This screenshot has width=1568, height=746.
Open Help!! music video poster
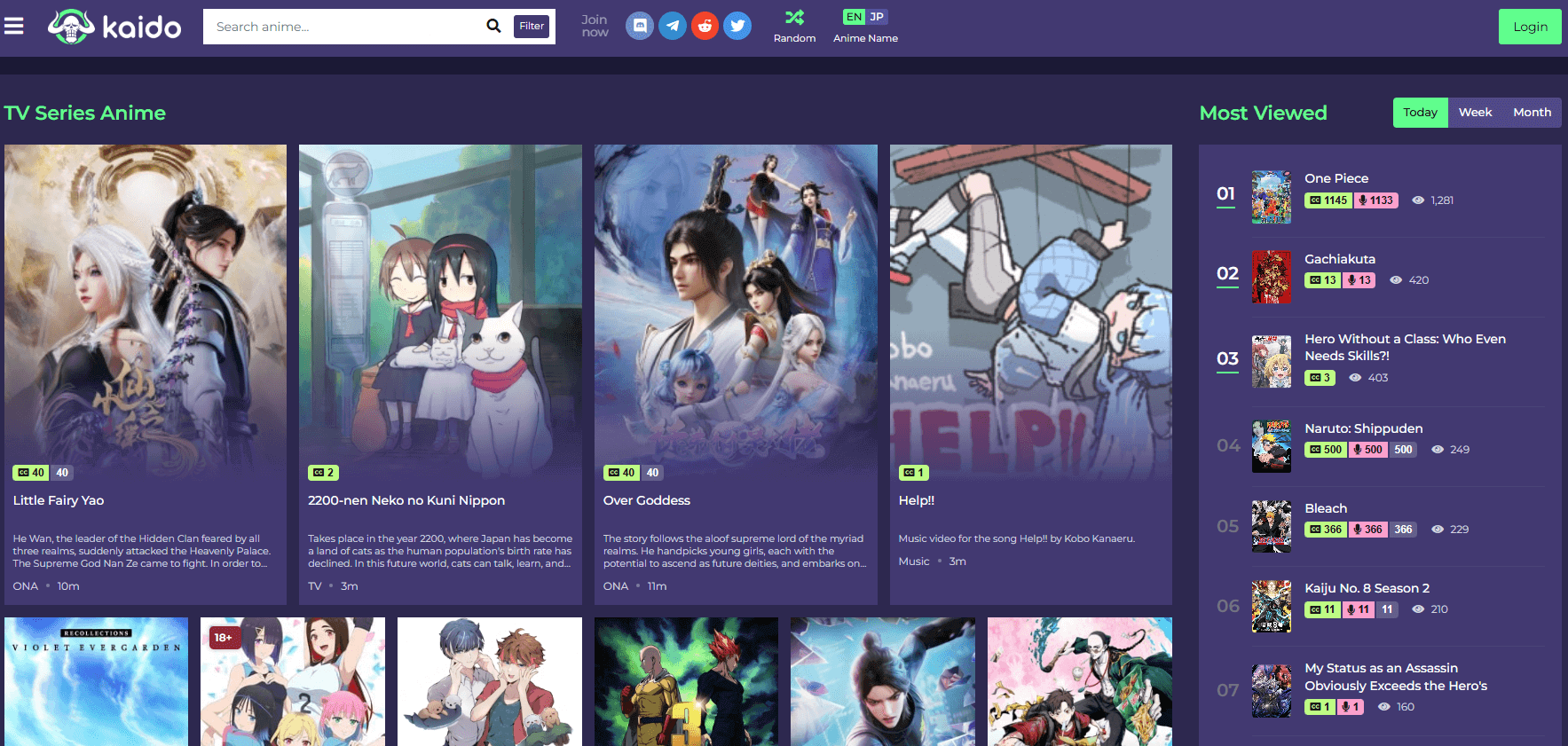pyautogui.click(x=1031, y=313)
